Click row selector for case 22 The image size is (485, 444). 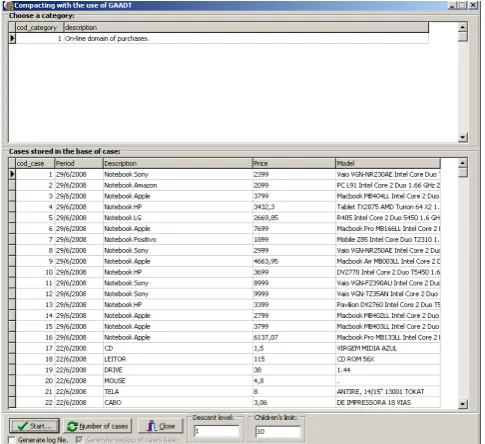pos(12,402)
